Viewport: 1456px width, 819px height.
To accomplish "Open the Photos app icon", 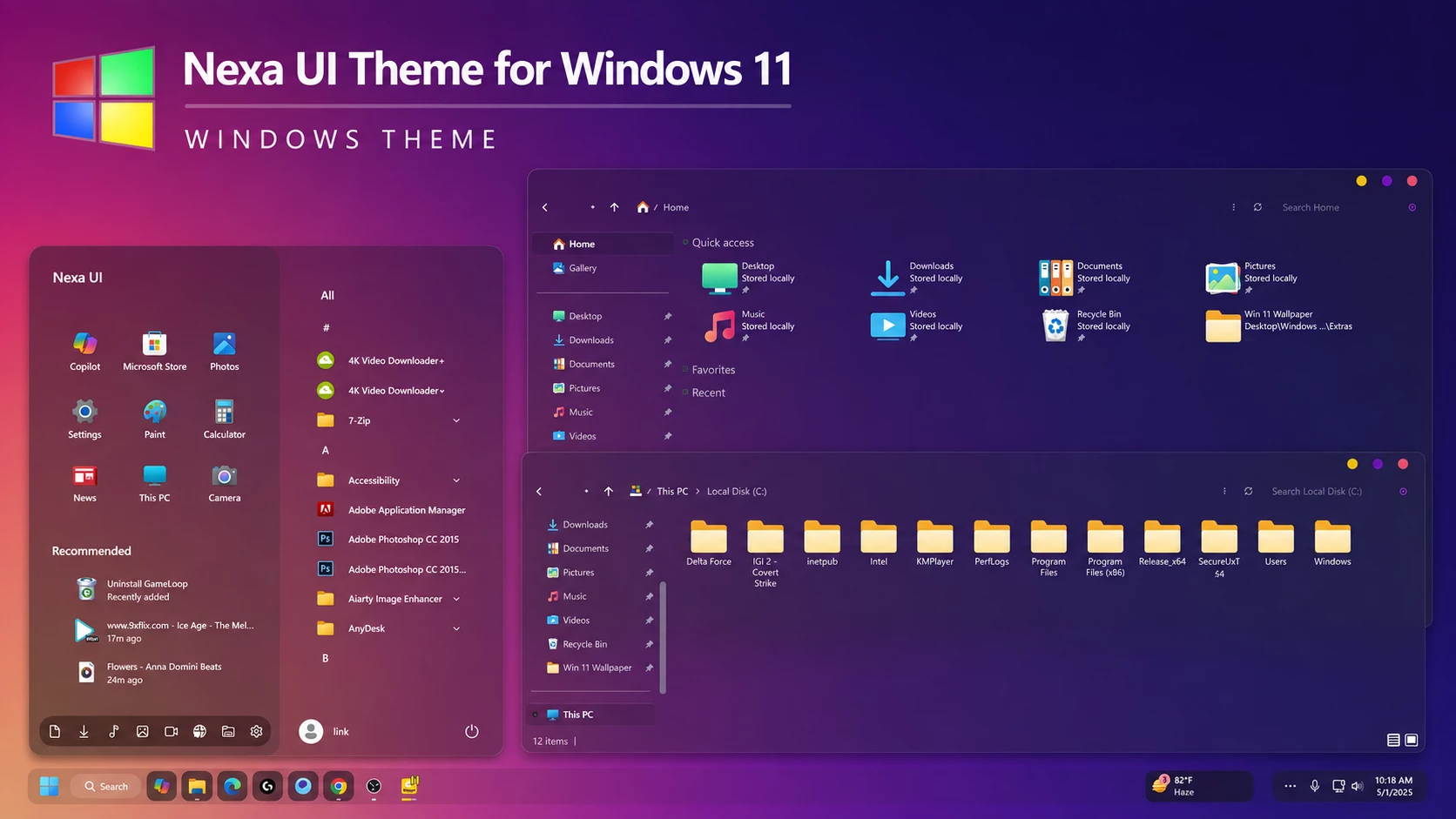I will click(x=224, y=351).
